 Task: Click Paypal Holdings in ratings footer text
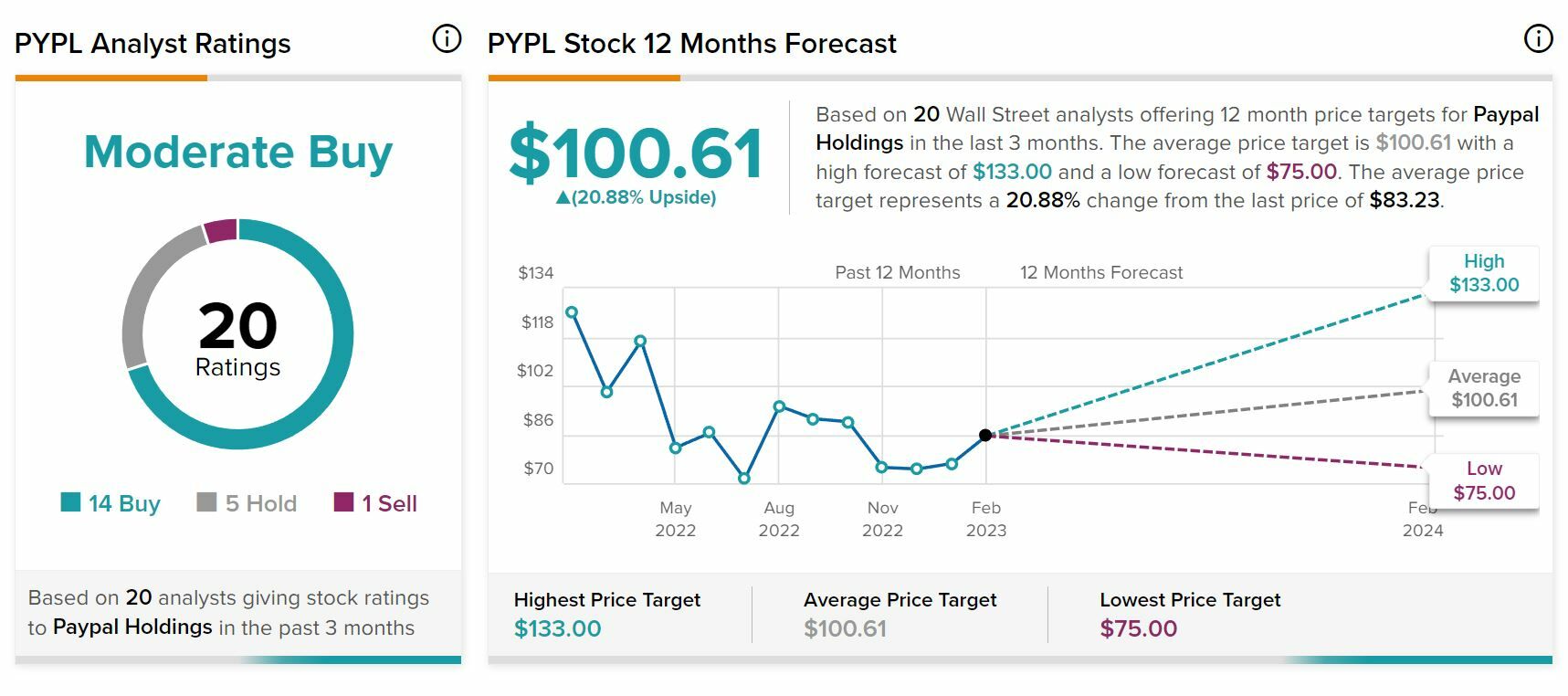132,627
